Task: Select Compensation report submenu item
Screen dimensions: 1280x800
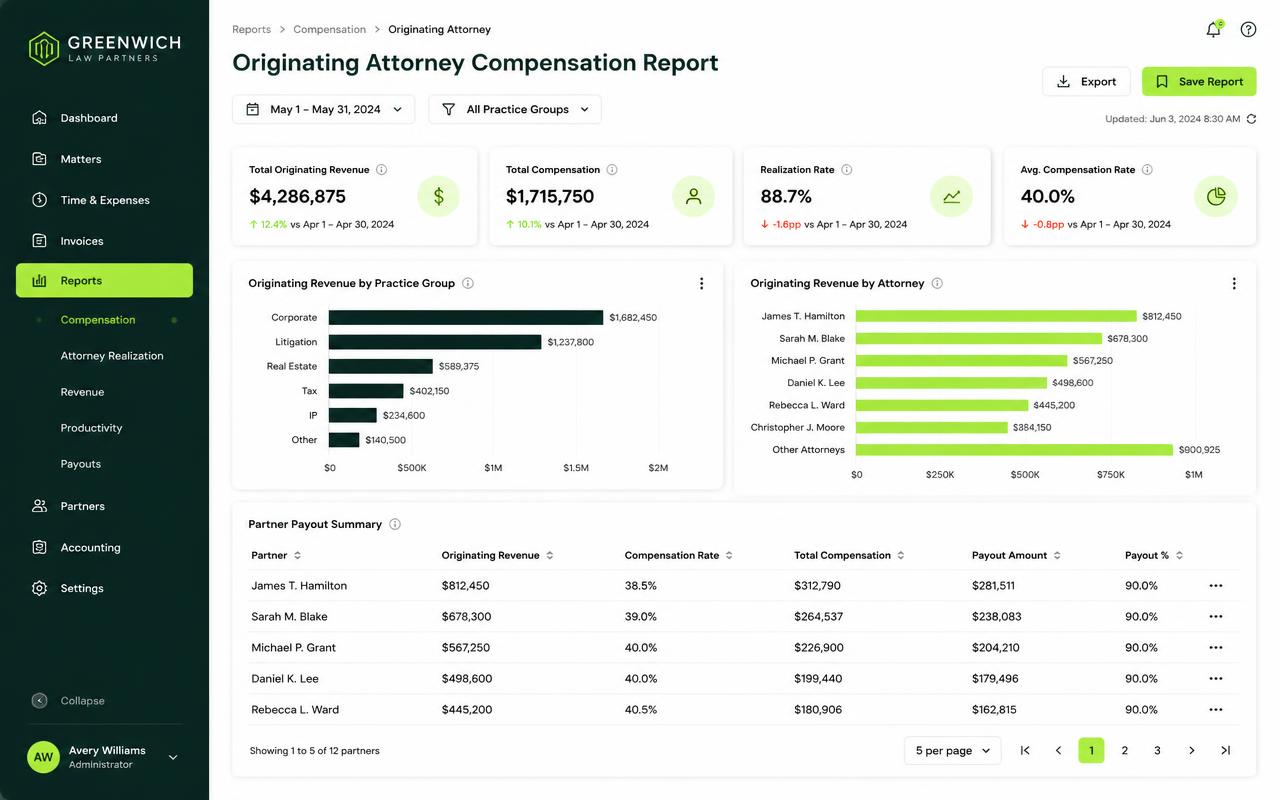Action: click(x=98, y=320)
